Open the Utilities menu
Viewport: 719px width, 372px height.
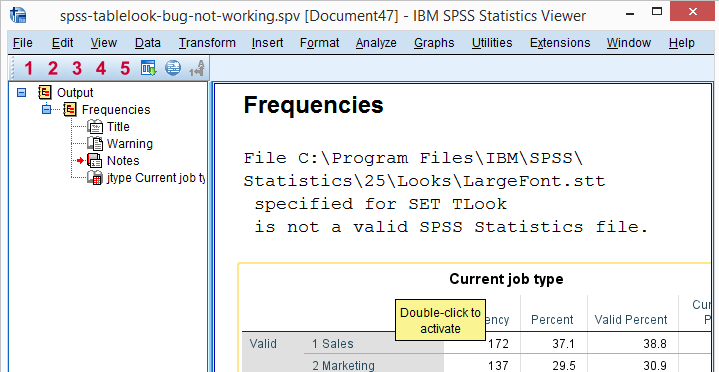pos(492,43)
